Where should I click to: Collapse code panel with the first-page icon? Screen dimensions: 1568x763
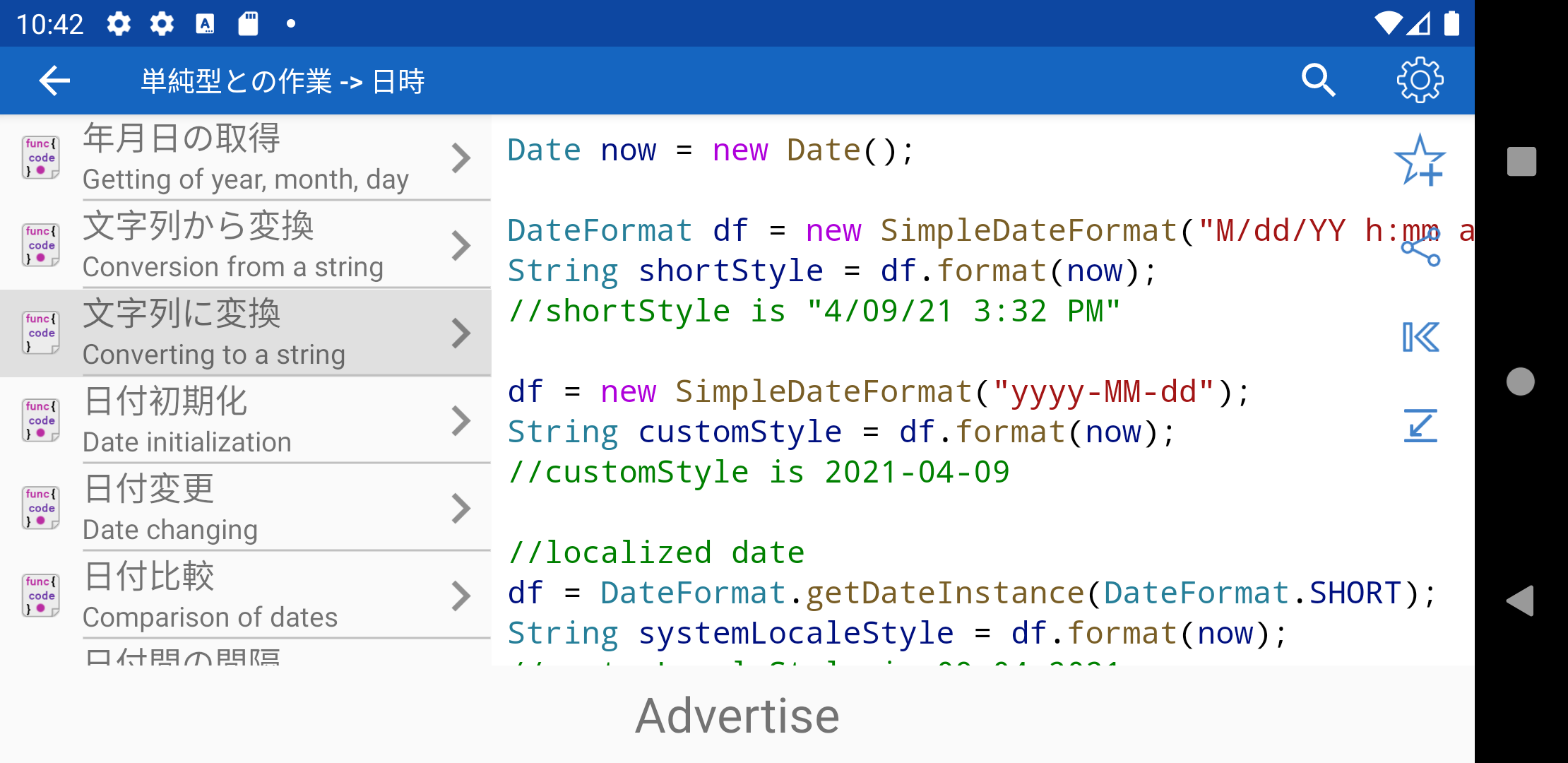tap(1420, 337)
